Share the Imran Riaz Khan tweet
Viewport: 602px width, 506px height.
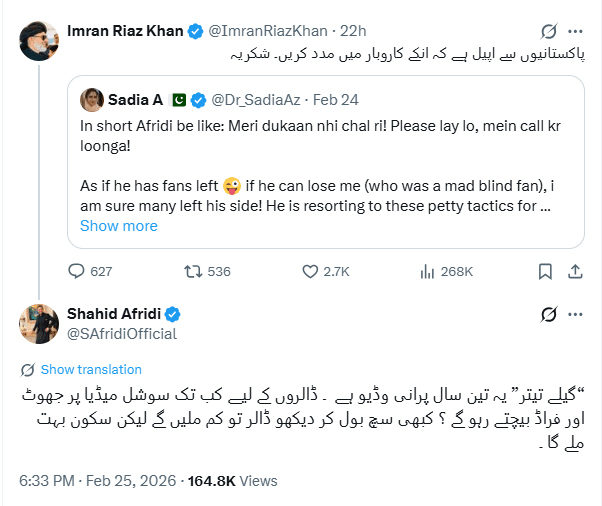click(575, 271)
